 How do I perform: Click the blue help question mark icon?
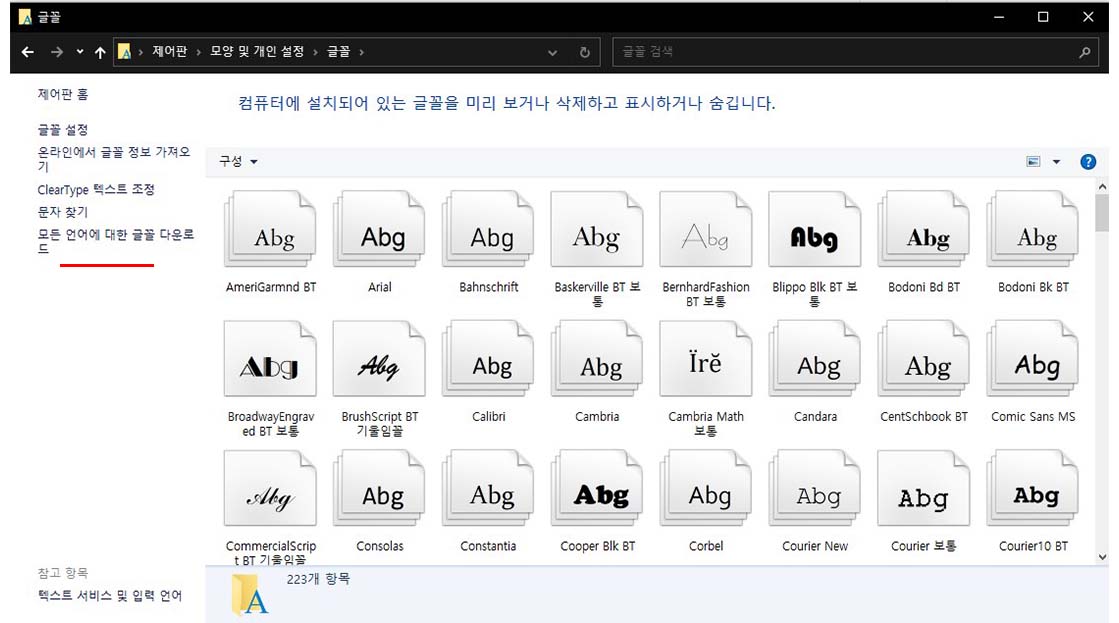coord(1088,162)
